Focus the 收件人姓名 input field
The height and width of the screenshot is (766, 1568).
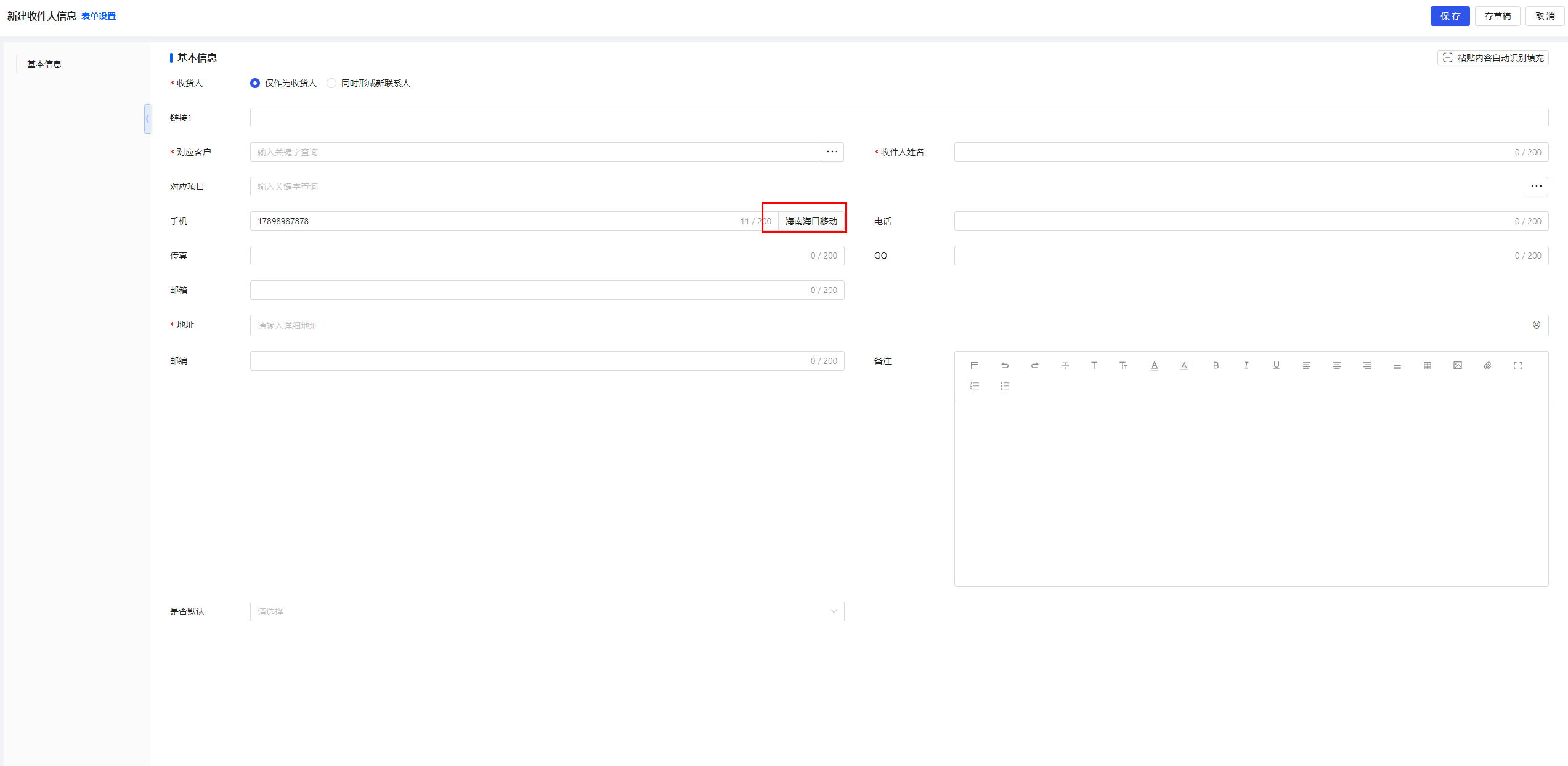pyautogui.click(x=1251, y=152)
